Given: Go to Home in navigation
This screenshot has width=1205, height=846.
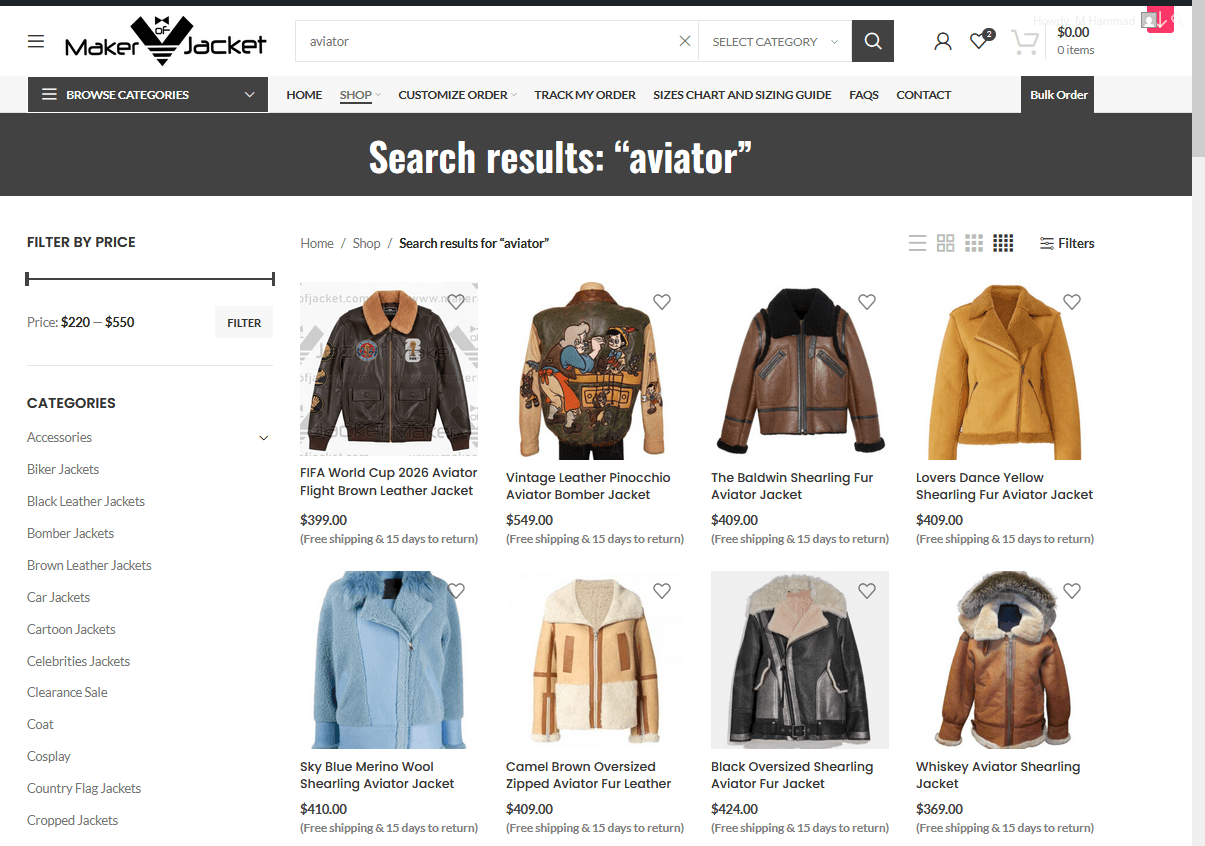Looking at the screenshot, I should coord(304,95).
